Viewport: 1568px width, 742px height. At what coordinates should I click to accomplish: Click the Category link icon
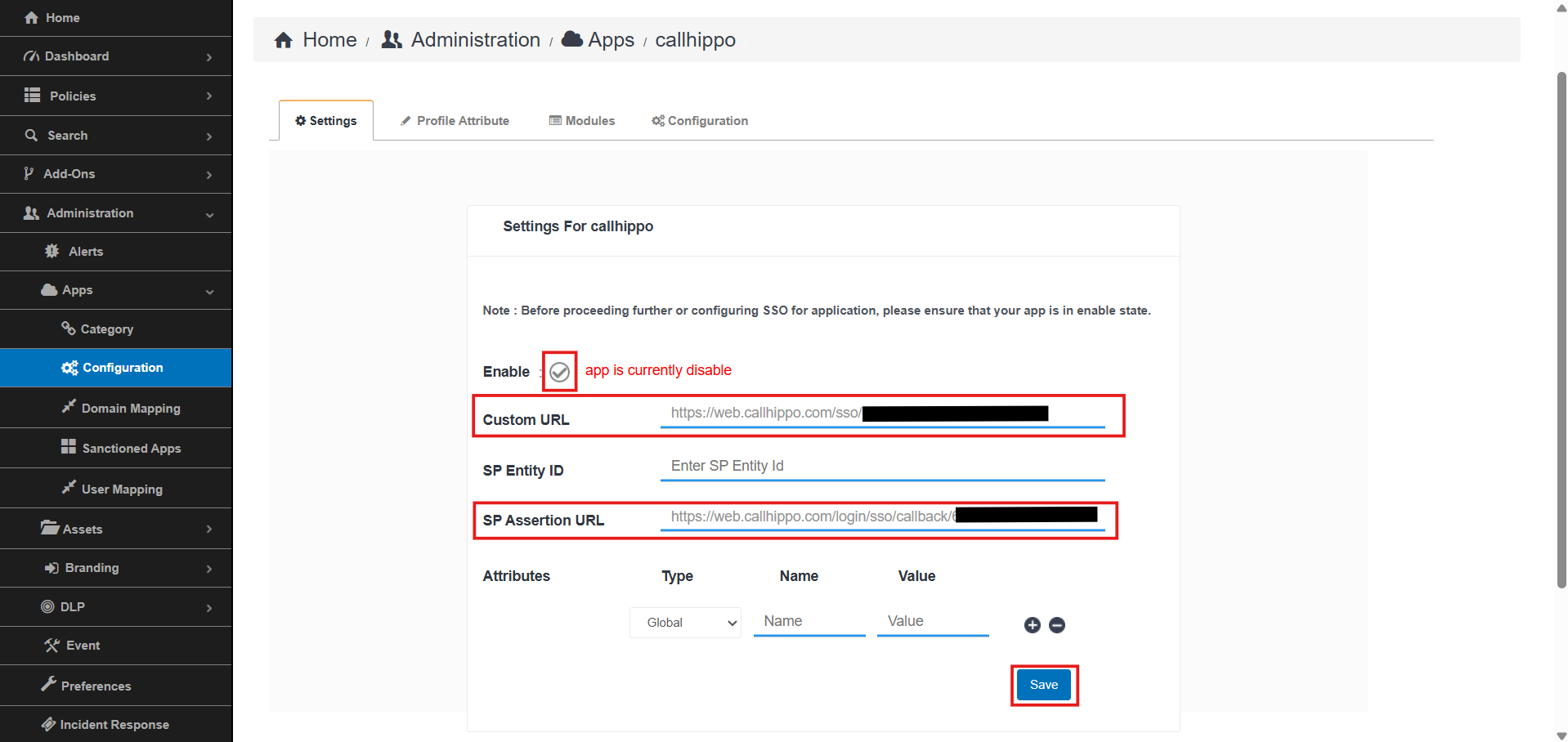point(69,328)
